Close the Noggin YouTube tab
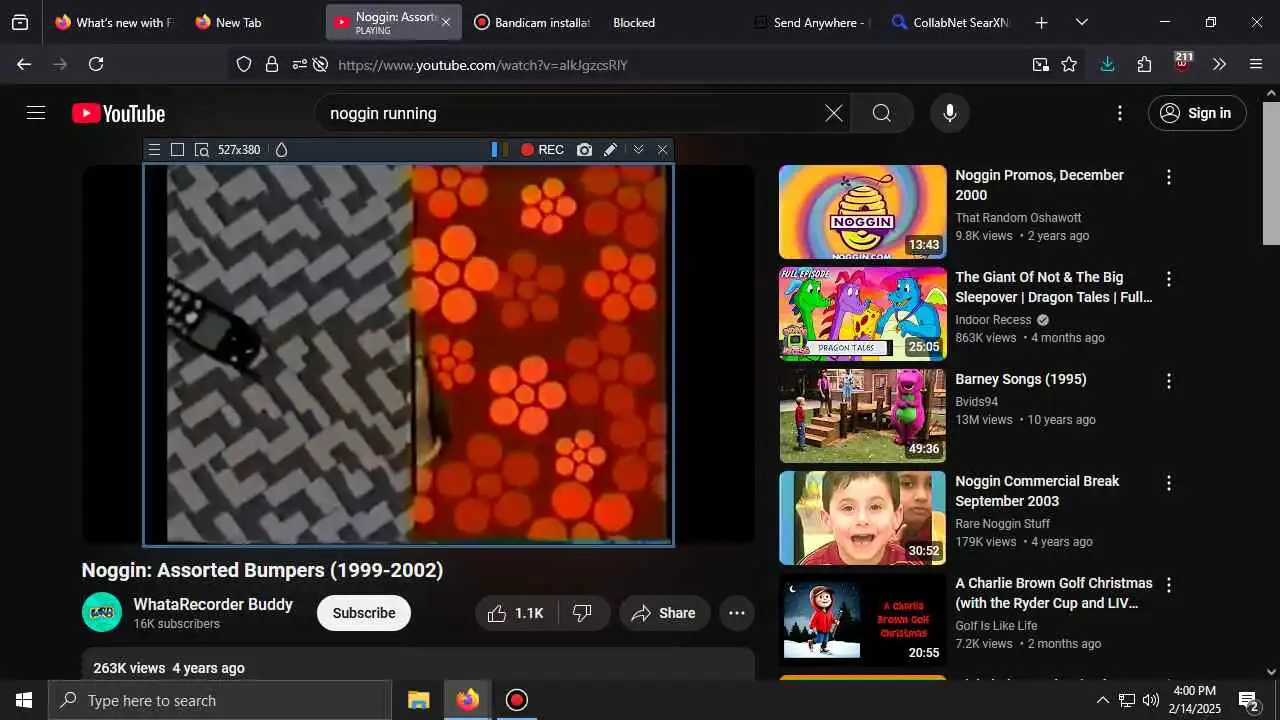Viewport: 1280px width, 720px height. coord(445,22)
